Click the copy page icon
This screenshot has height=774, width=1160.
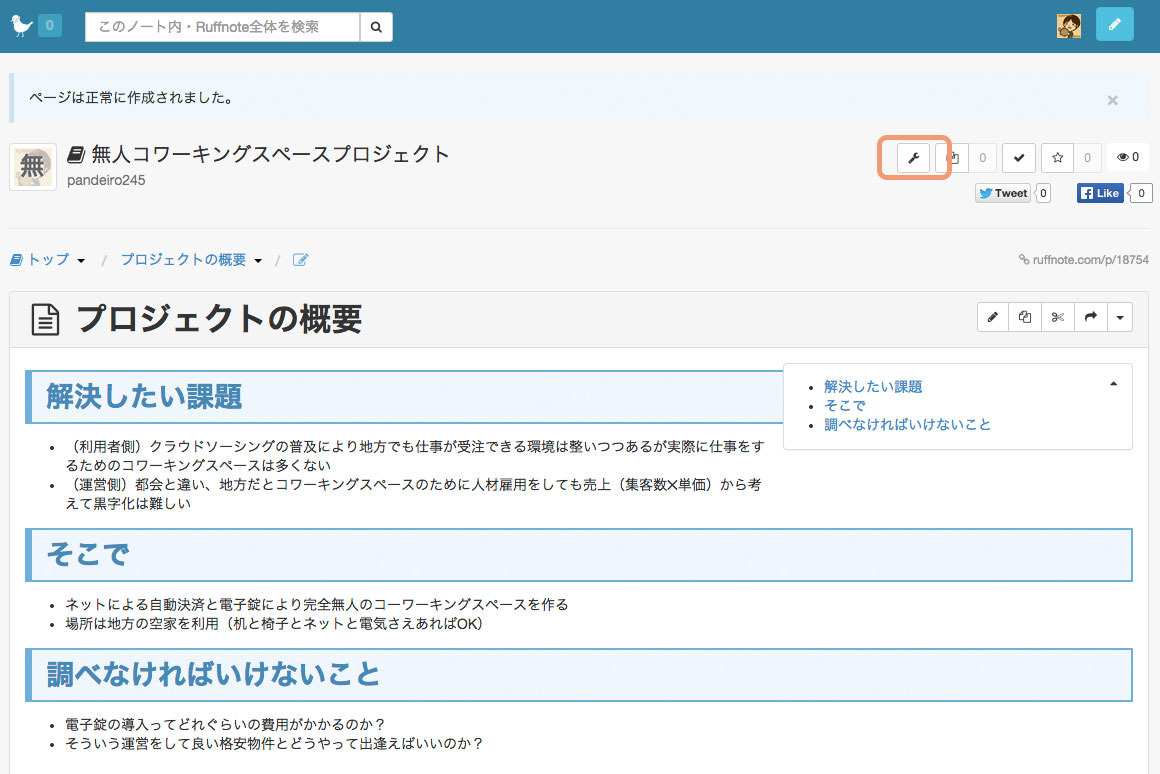point(1024,318)
